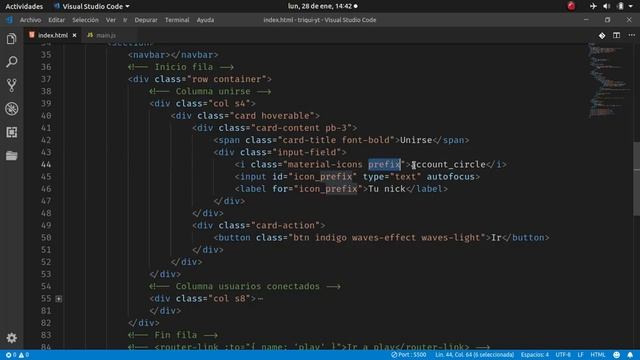Open the Manage gear settings menu
Screen dimensions: 640x360
11,338
